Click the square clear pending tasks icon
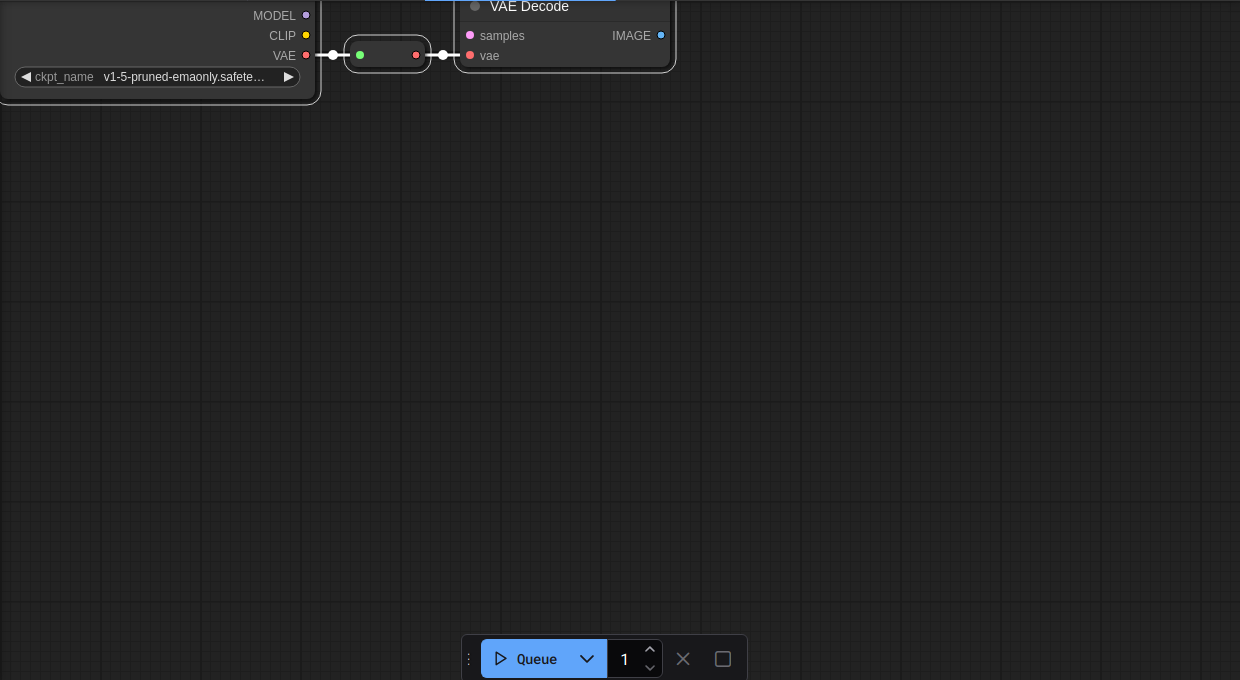 point(723,659)
